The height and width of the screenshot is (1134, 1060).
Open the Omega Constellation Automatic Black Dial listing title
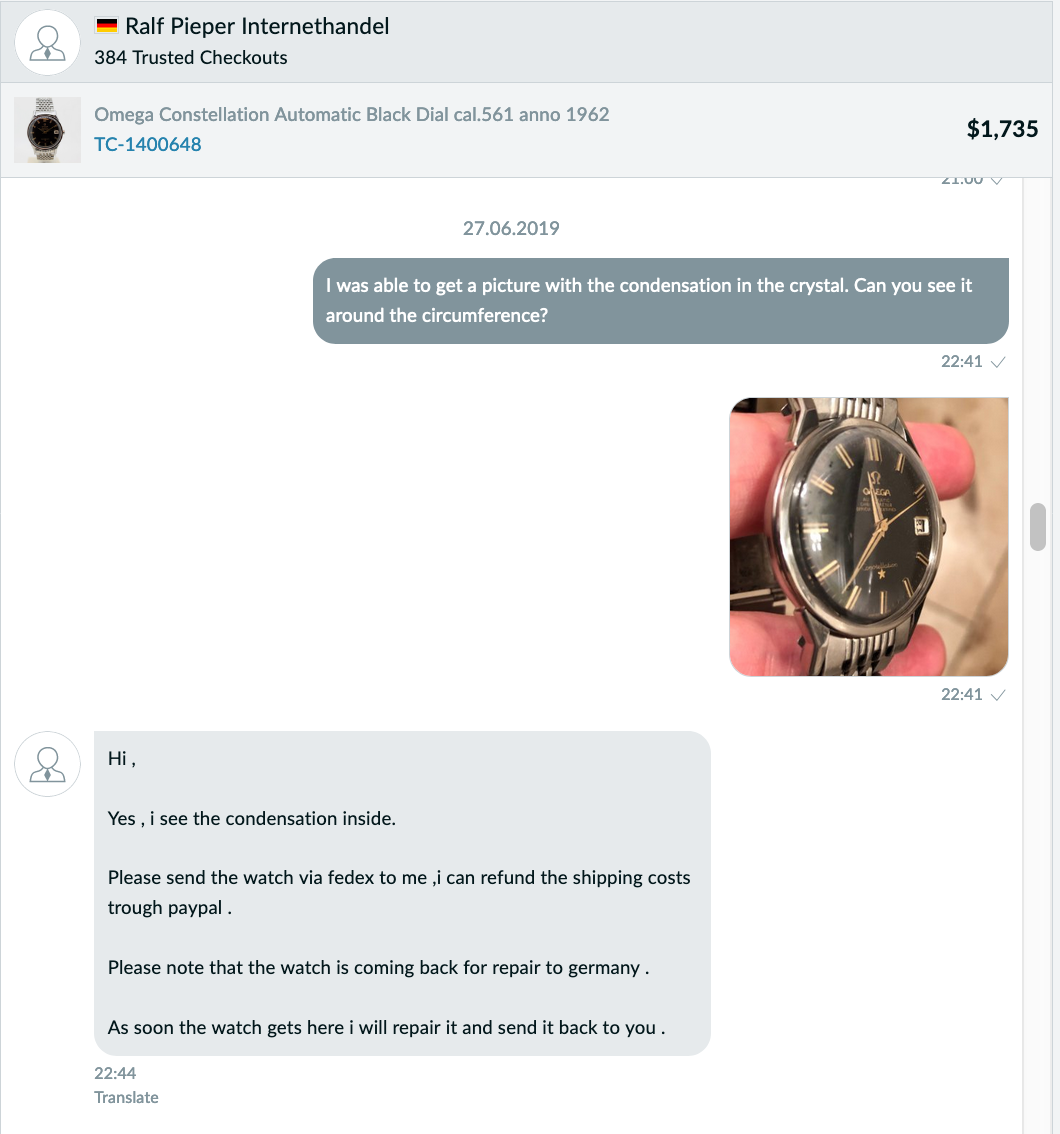pyautogui.click(x=351, y=114)
